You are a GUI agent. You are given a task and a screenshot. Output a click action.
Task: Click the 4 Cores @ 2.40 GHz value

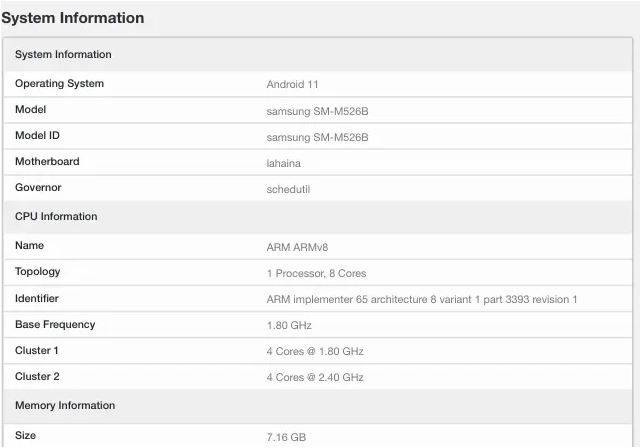pos(315,378)
